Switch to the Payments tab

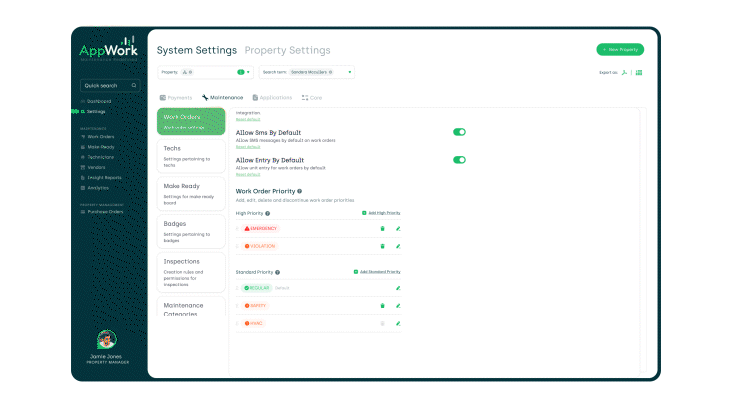click(x=176, y=98)
